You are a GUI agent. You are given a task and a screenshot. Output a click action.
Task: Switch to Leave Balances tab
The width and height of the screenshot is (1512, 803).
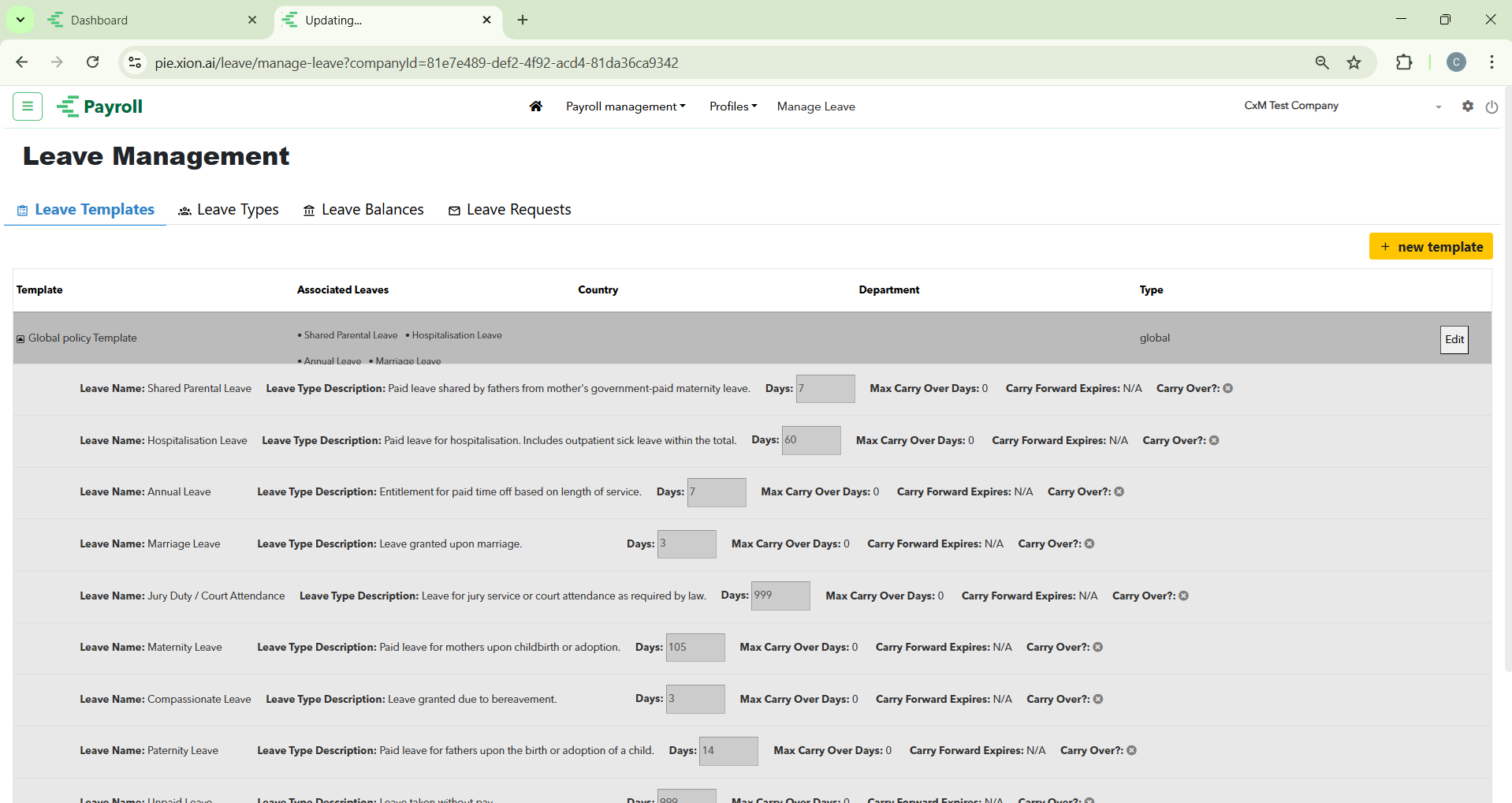tap(363, 210)
